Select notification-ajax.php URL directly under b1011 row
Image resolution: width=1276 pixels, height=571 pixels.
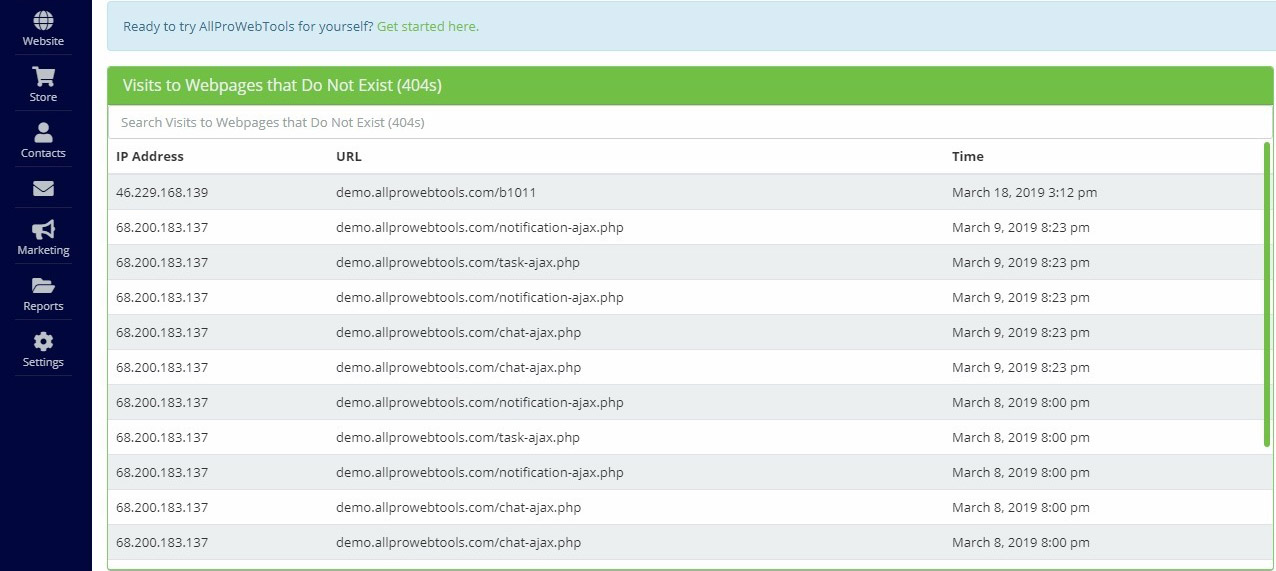pos(480,227)
